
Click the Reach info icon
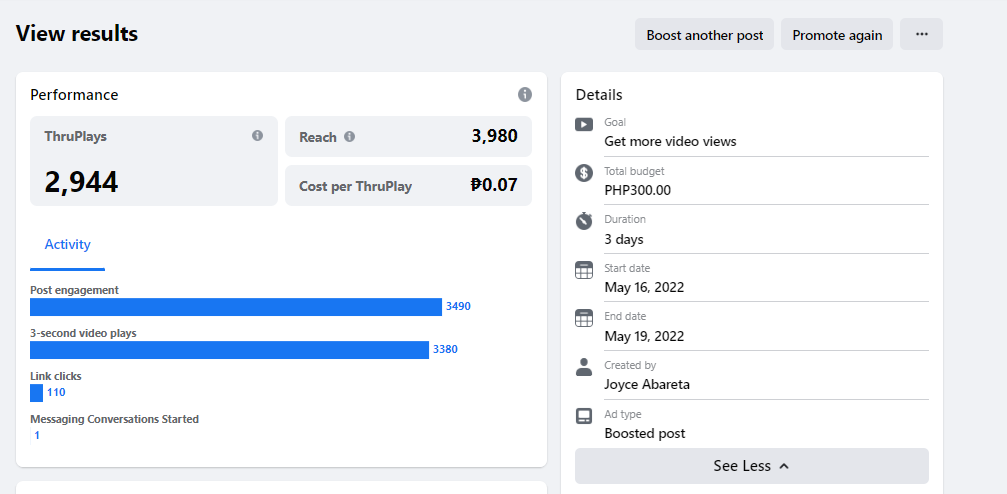[350, 137]
